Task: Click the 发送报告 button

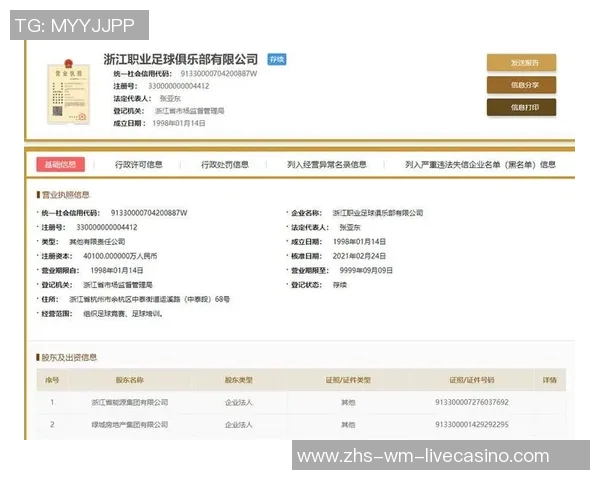Action: tap(521, 62)
